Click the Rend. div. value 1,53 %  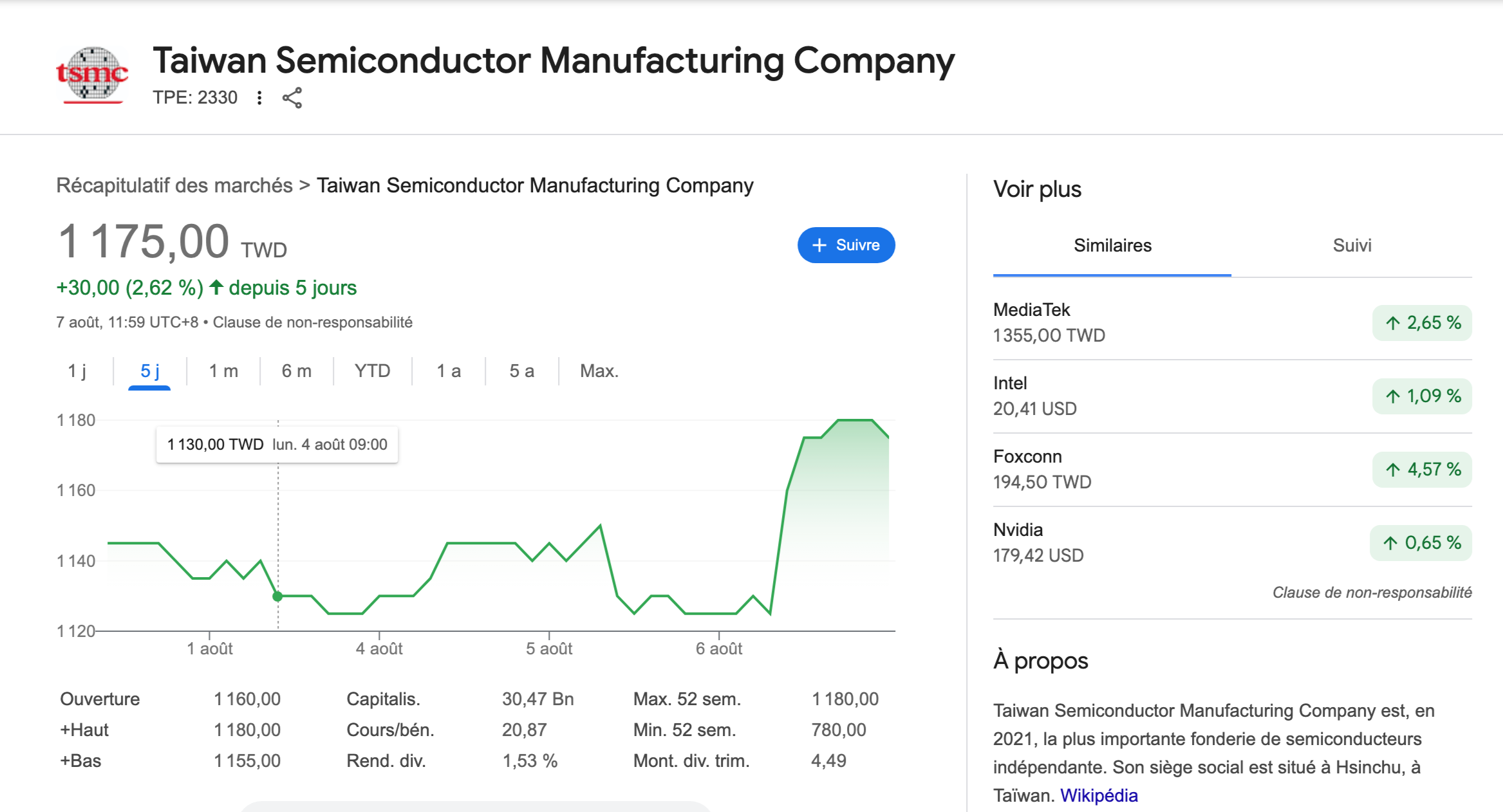tap(530, 761)
